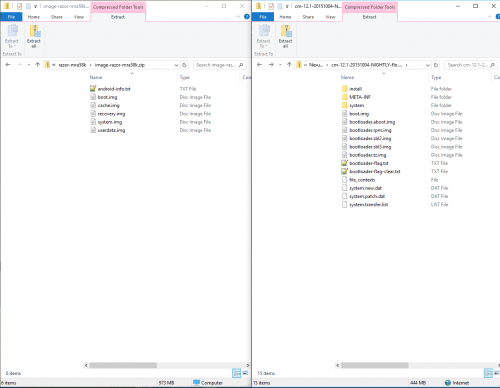
Task: Select bootloader.tz.img in right window
Action: (x=368, y=155)
